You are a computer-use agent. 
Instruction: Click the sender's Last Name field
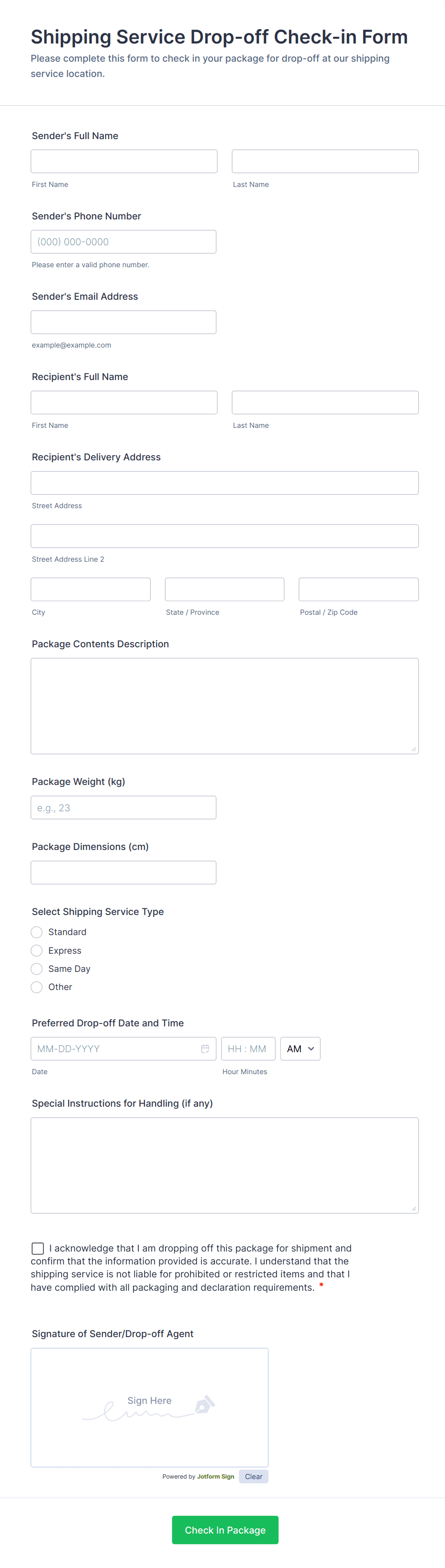coord(325,161)
